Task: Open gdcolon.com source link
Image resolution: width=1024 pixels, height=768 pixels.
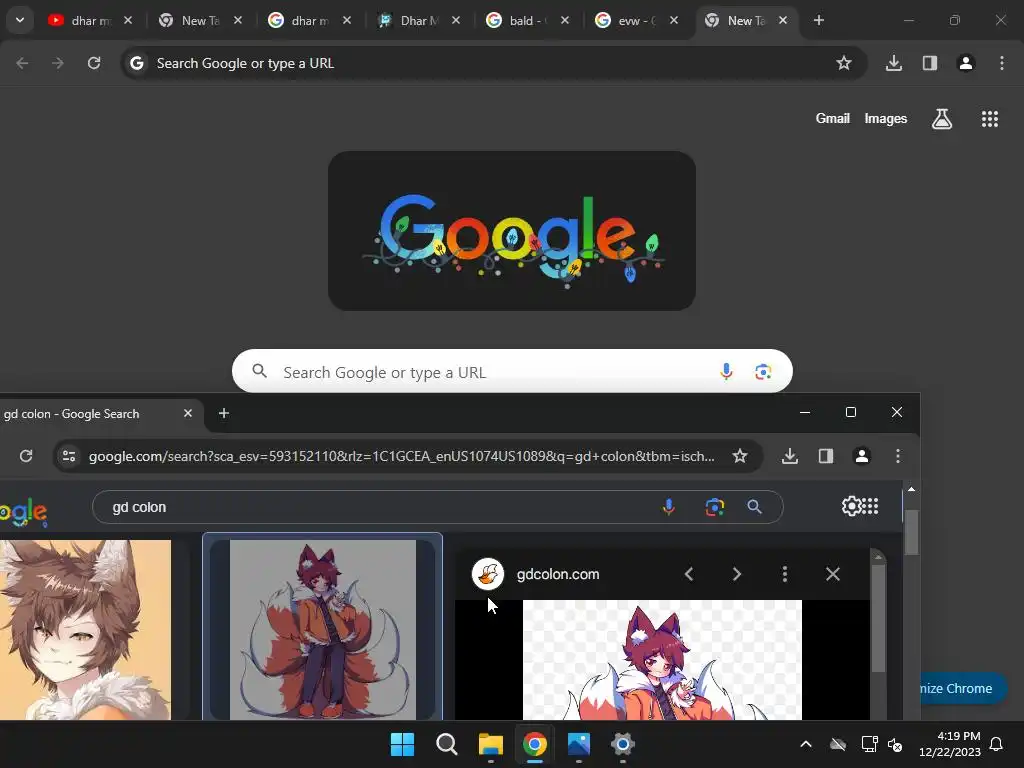Action: pos(558,574)
